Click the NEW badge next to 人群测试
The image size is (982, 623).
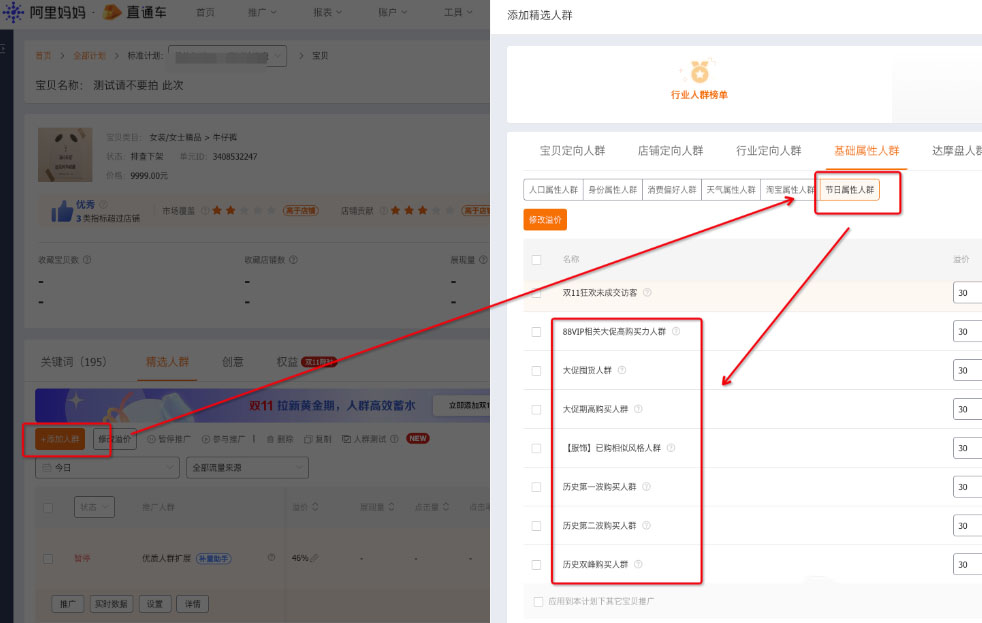[417, 437]
